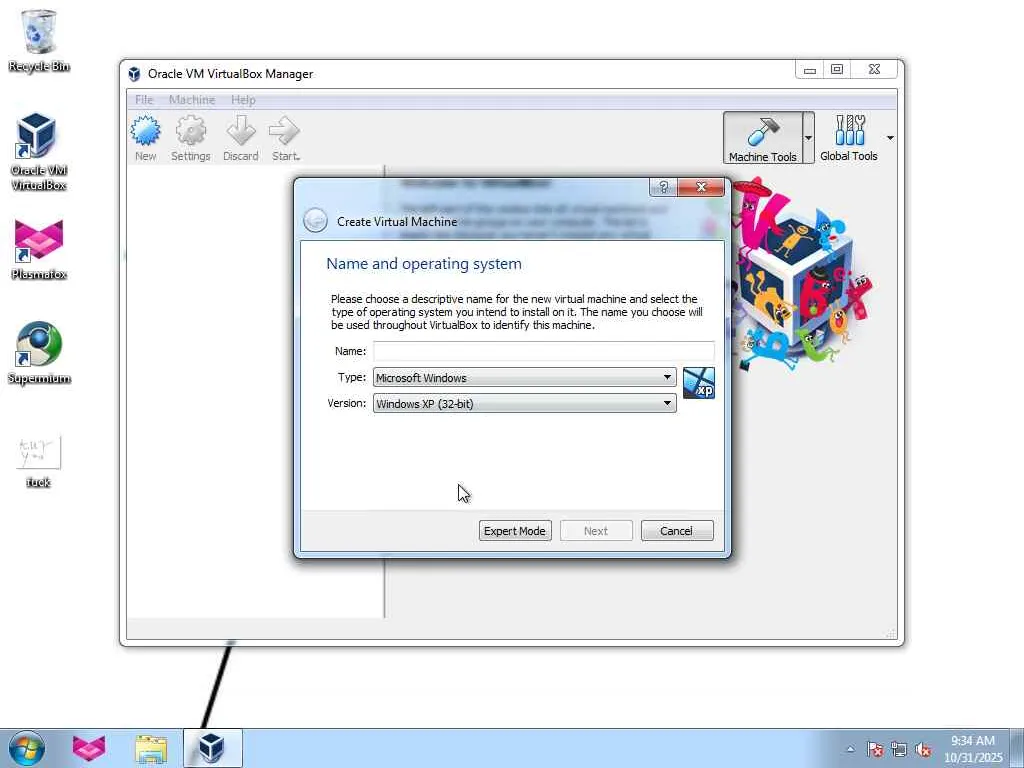Click the Name input field

click(543, 351)
